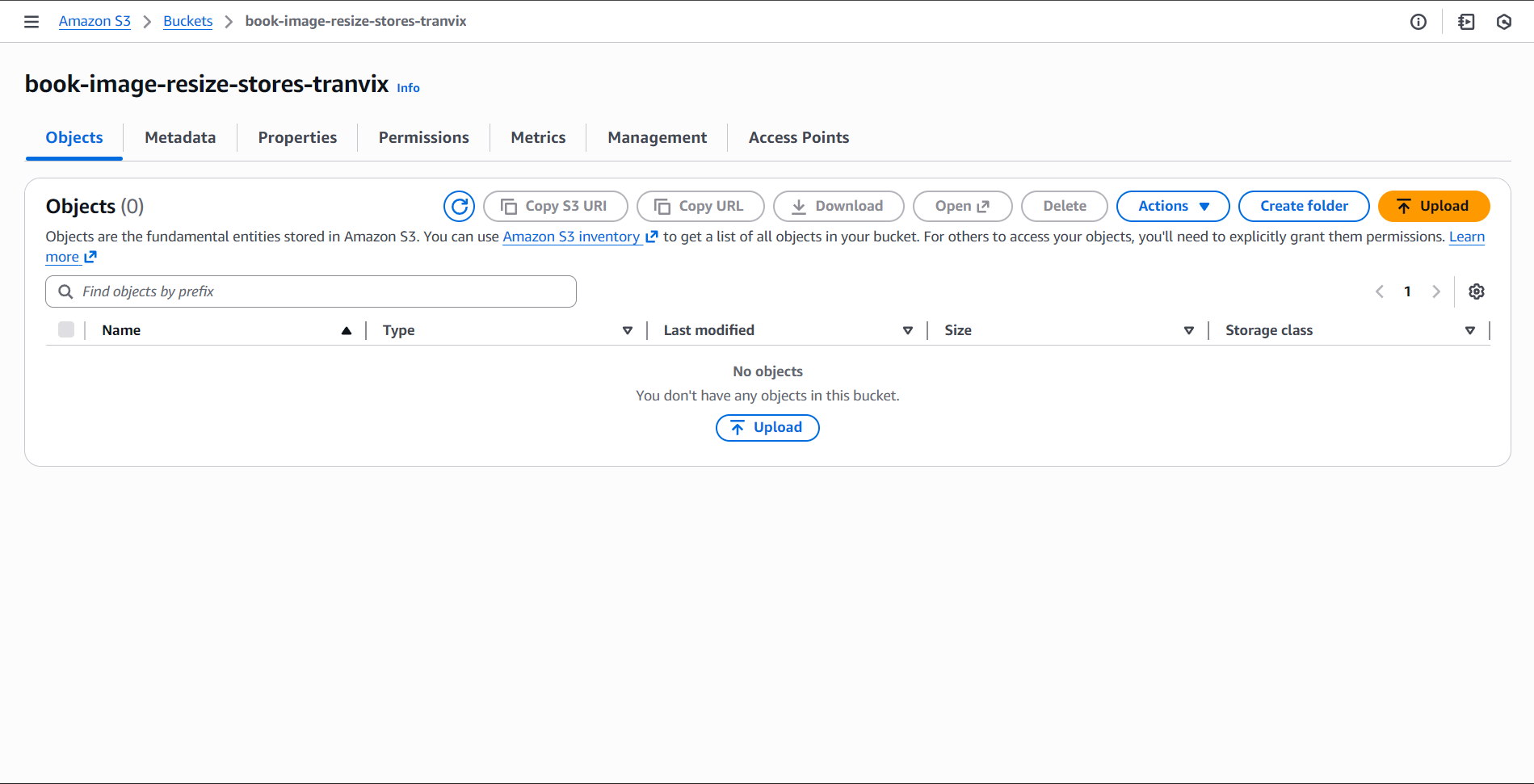Go to previous page of objects
The image size is (1534, 784).
[1380, 291]
